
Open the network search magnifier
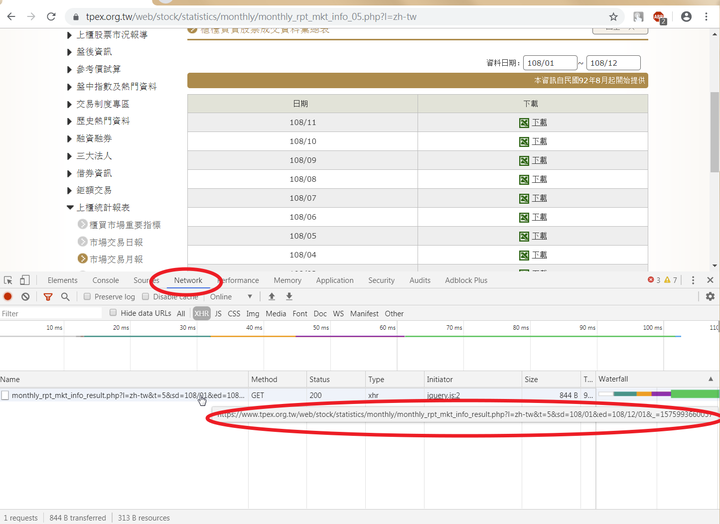click(65, 297)
